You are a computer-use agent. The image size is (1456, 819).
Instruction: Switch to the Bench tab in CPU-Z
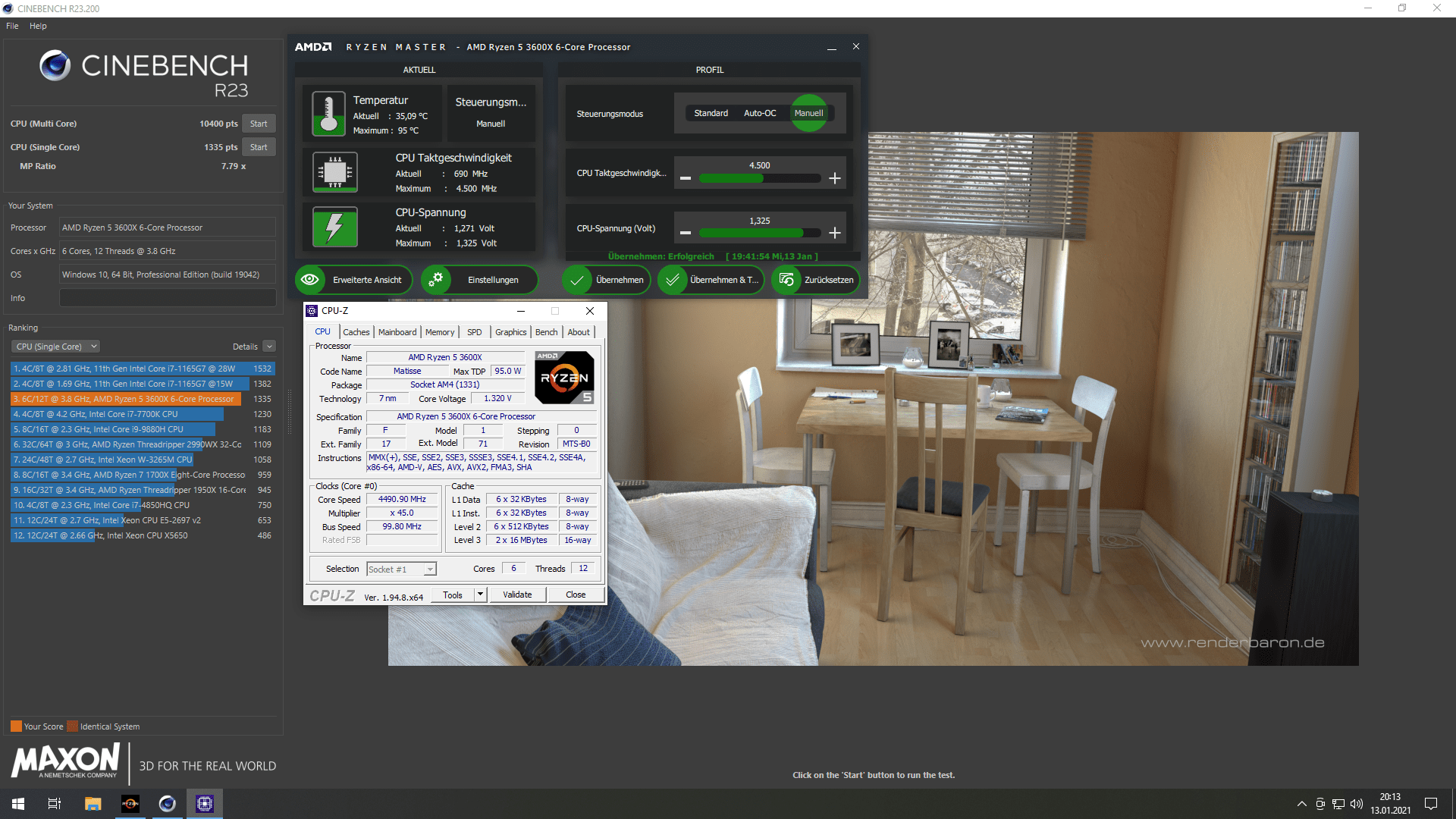click(x=546, y=332)
